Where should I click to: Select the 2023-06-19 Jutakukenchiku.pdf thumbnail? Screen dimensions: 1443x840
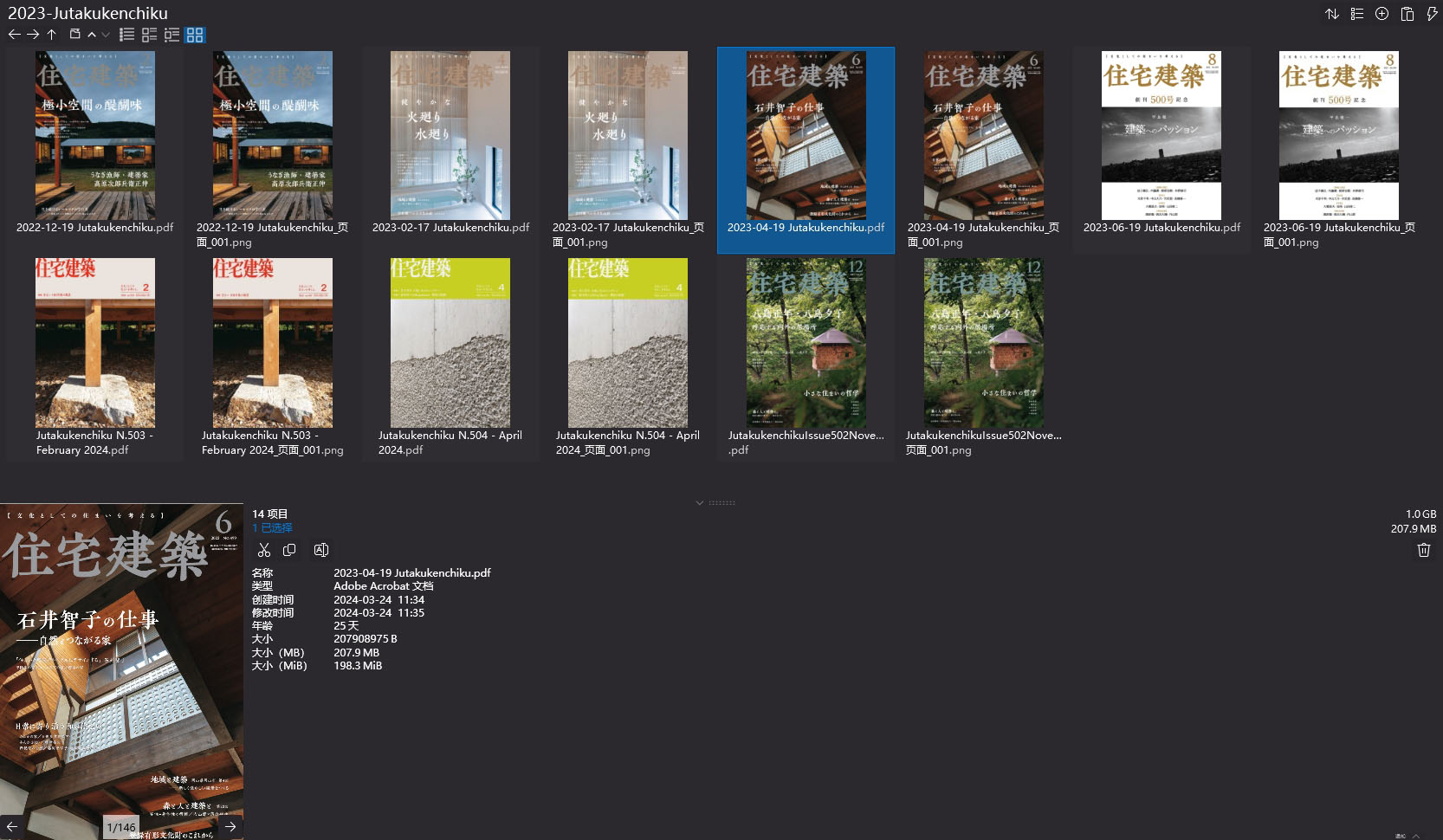point(1161,134)
